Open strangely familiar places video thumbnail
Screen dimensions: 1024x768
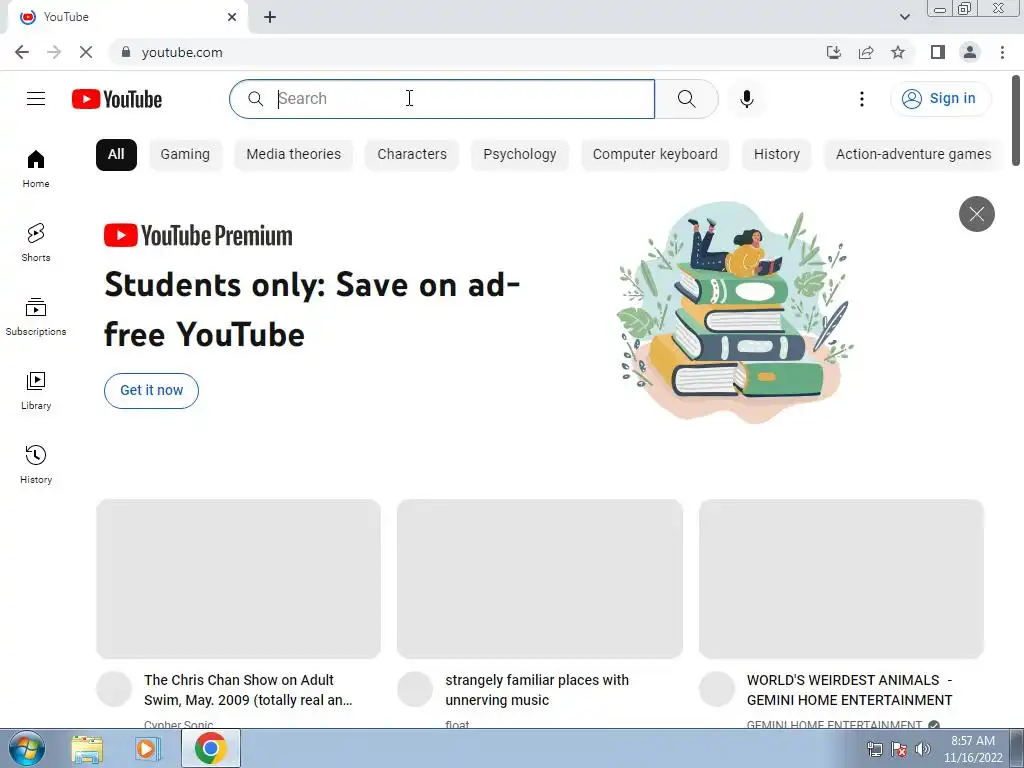pos(539,579)
